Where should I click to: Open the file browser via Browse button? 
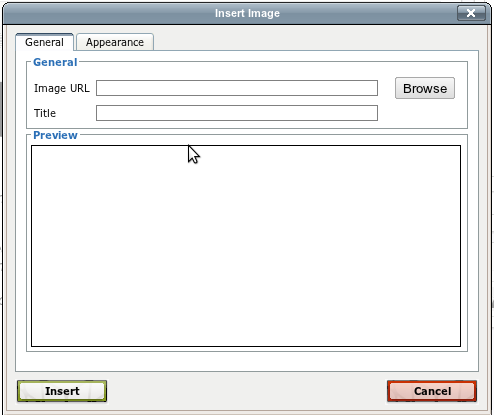tap(425, 88)
